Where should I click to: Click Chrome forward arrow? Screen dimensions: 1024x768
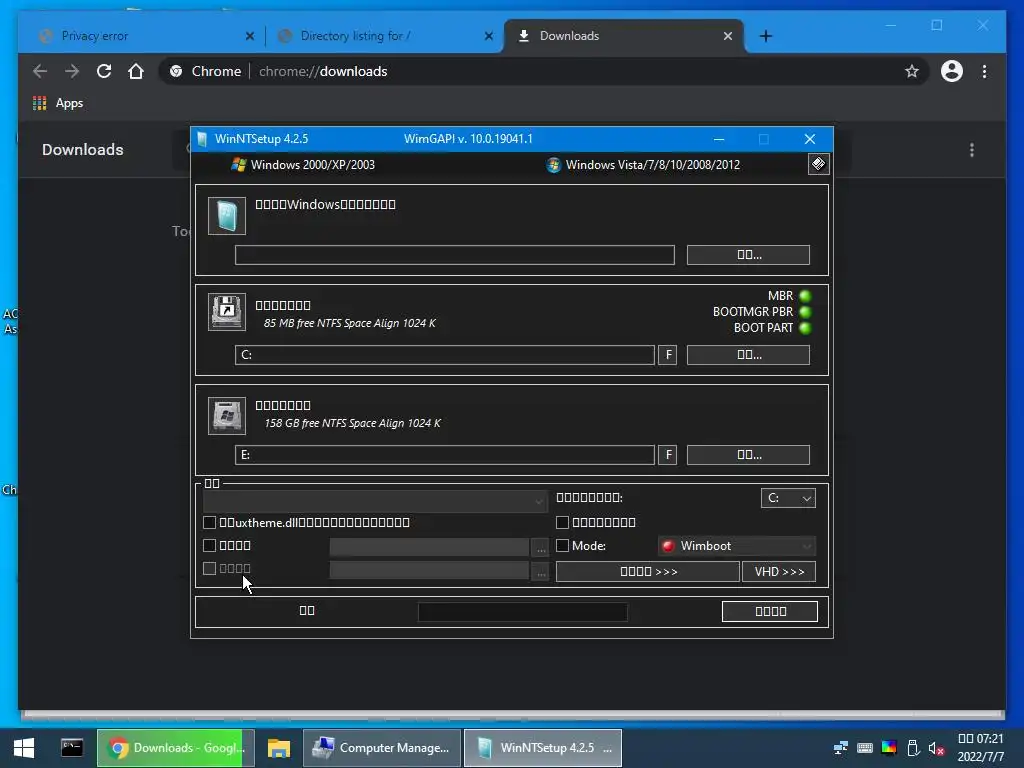pos(72,71)
